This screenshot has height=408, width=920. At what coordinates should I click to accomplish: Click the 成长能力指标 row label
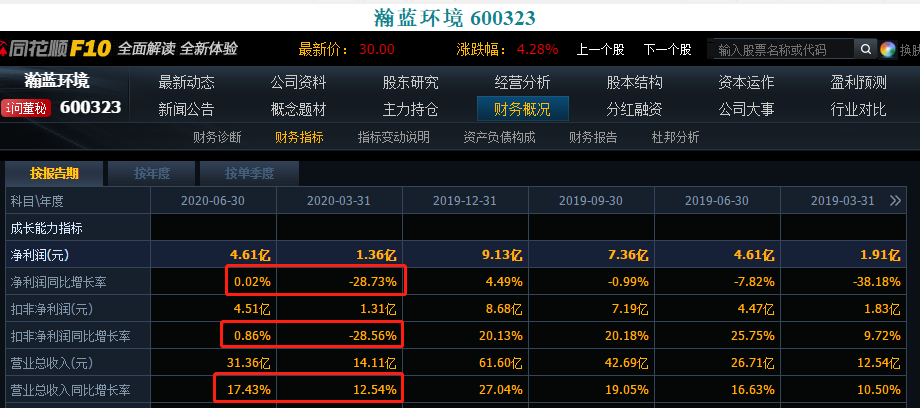tap(47, 228)
